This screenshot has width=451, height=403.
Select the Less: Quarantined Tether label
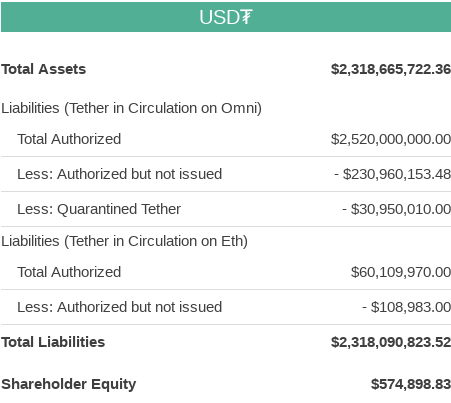click(99, 209)
